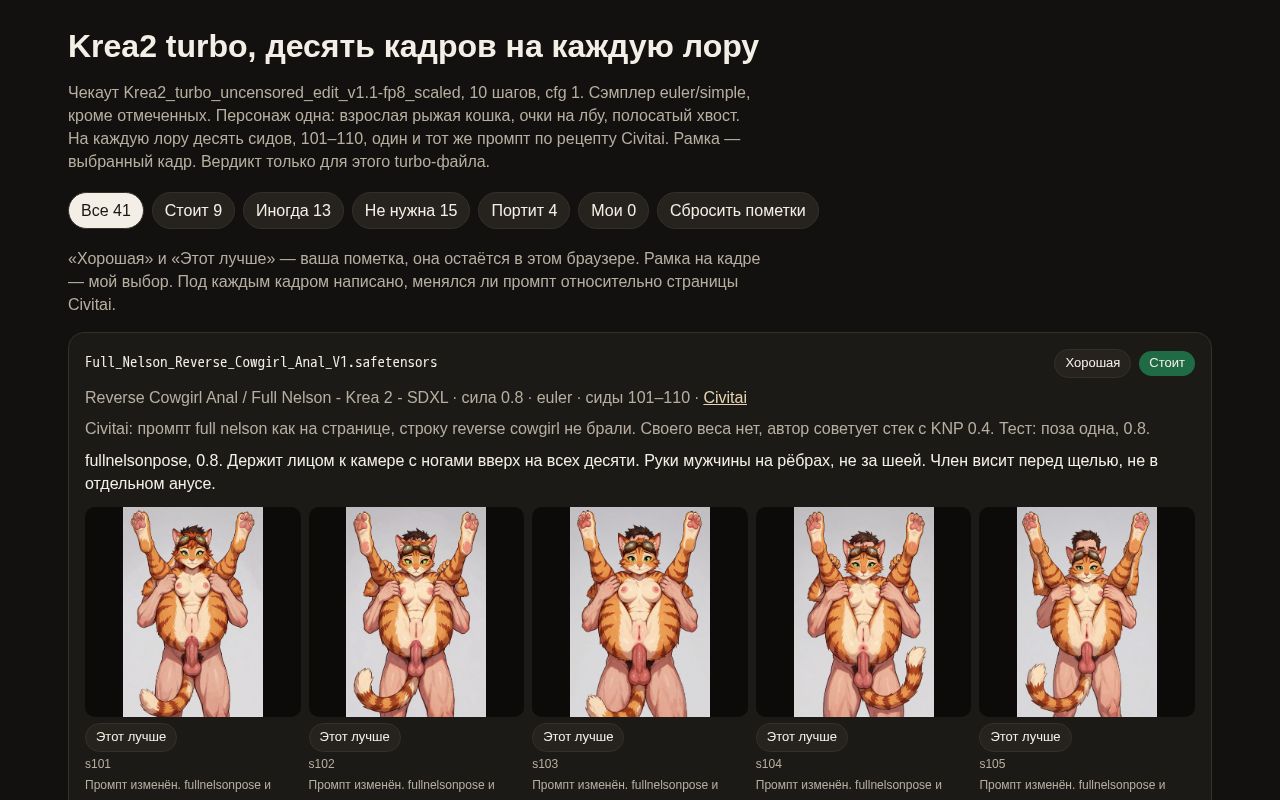Click the "Krea2 turbo" page heading
Viewport: 1280px width, 800px height.
pos(413,46)
